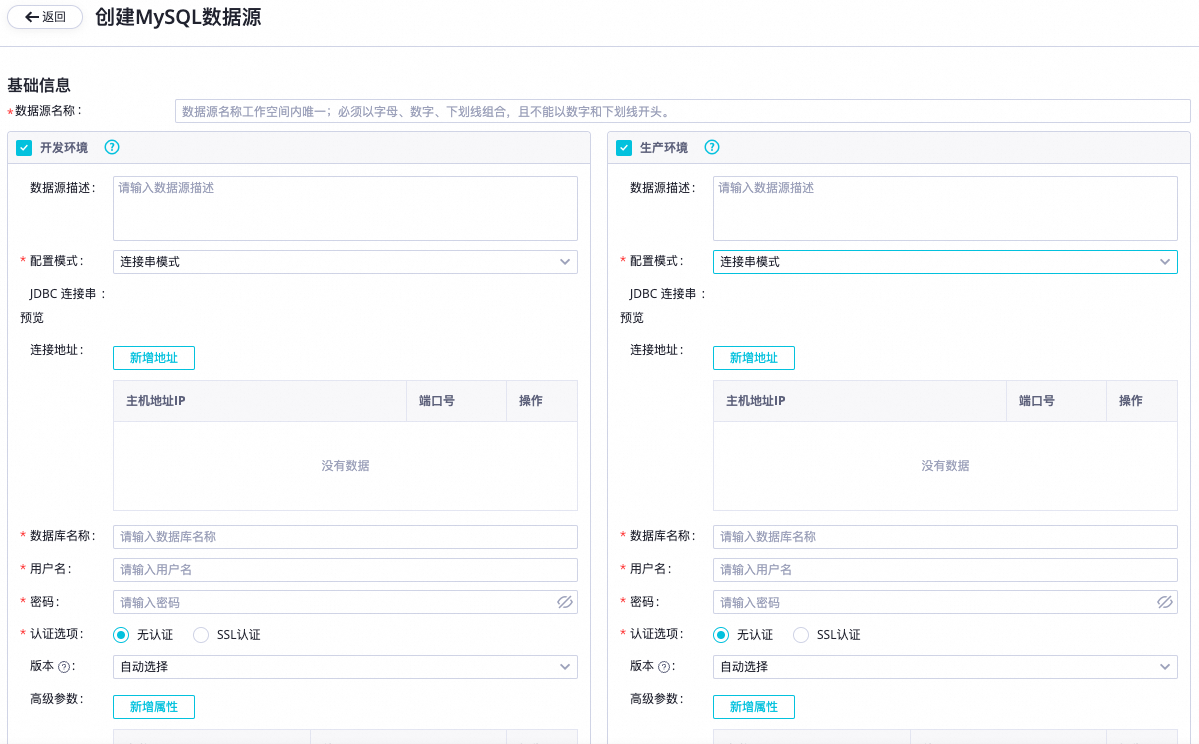The width and height of the screenshot is (1199, 744).
Task: Click 新增地址 button in 开发环境
Action: pyautogui.click(x=154, y=358)
